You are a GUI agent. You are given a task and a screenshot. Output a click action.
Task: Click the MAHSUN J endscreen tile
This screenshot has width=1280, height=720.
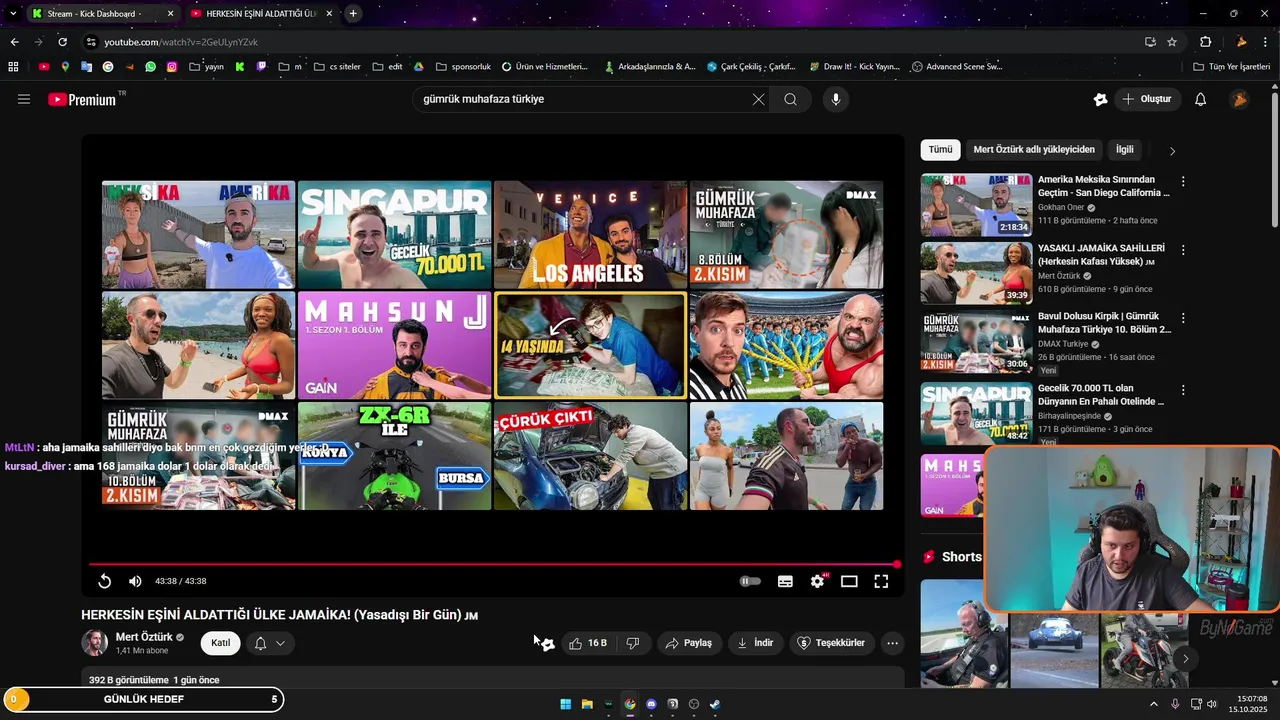[394, 345]
